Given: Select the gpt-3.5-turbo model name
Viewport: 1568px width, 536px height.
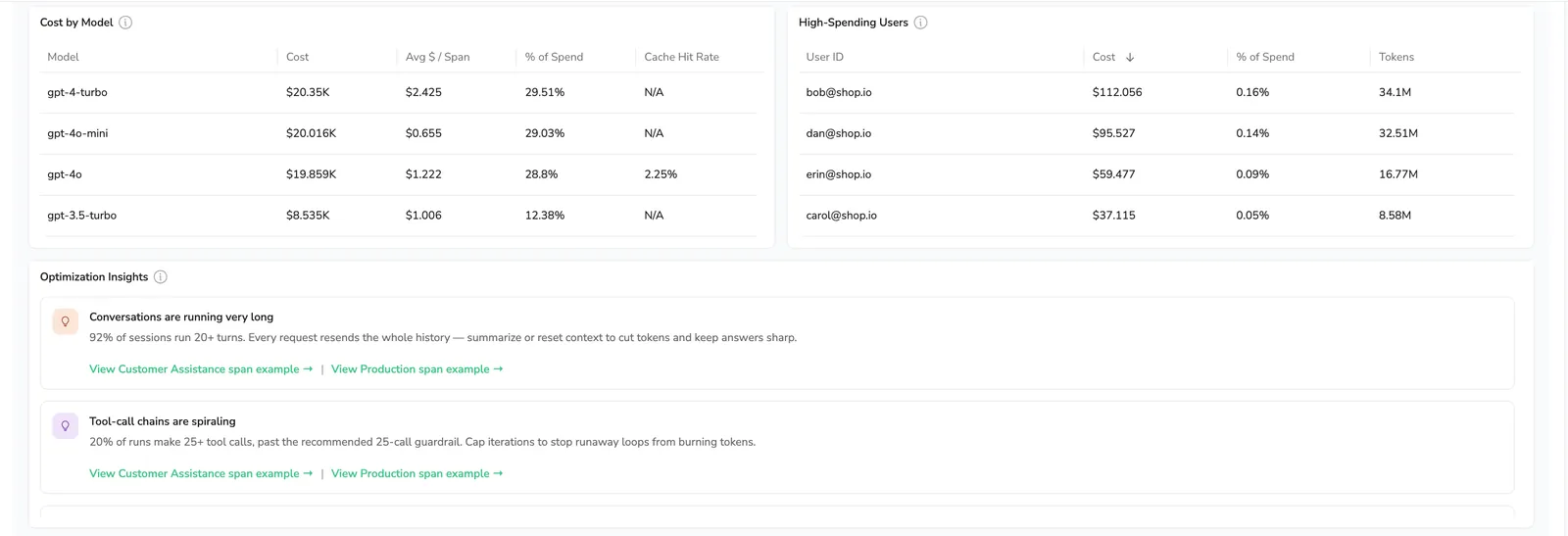Looking at the screenshot, I should pos(81,216).
